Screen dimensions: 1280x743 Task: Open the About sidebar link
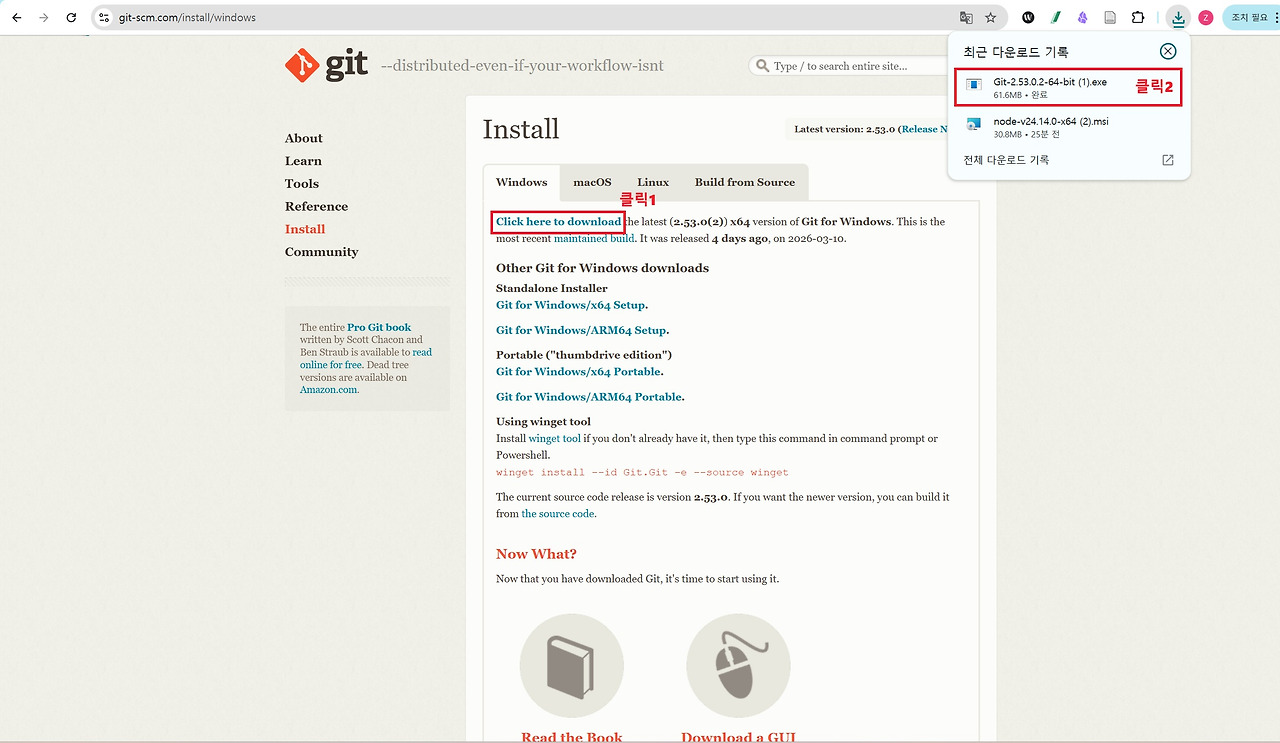pos(304,139)
